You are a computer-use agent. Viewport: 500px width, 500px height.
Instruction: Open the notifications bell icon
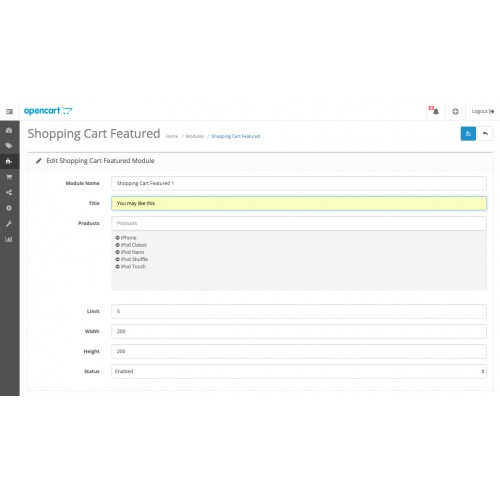(434, 111)
